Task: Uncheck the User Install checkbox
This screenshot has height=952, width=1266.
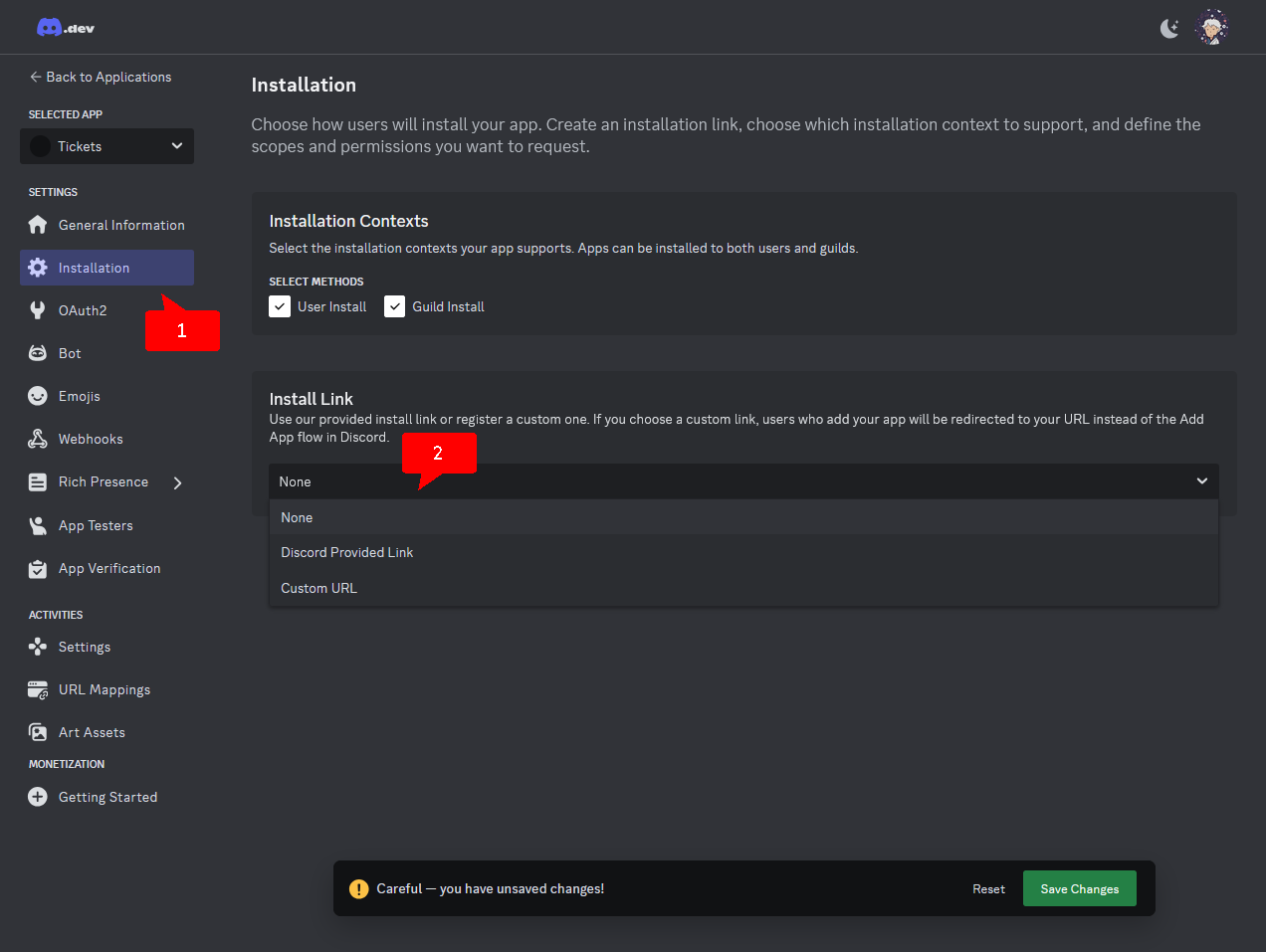Action: (x=280, y=306)
